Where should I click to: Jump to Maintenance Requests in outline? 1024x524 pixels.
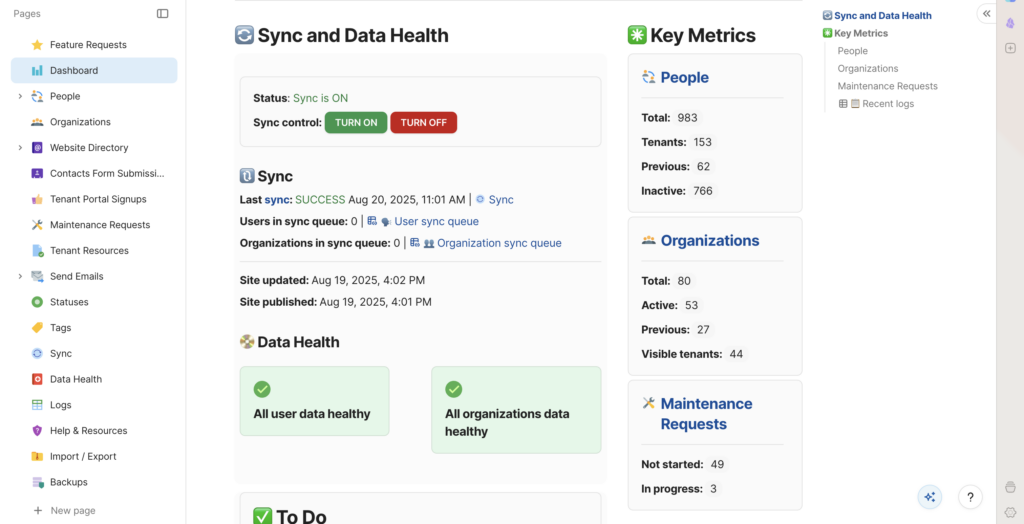pos(888,86)
